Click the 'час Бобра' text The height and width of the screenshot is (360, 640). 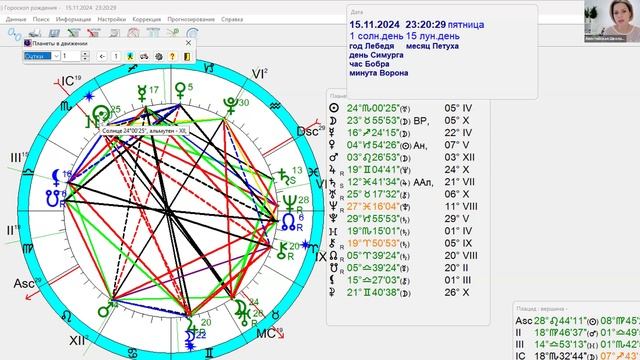tap(369, 64)
